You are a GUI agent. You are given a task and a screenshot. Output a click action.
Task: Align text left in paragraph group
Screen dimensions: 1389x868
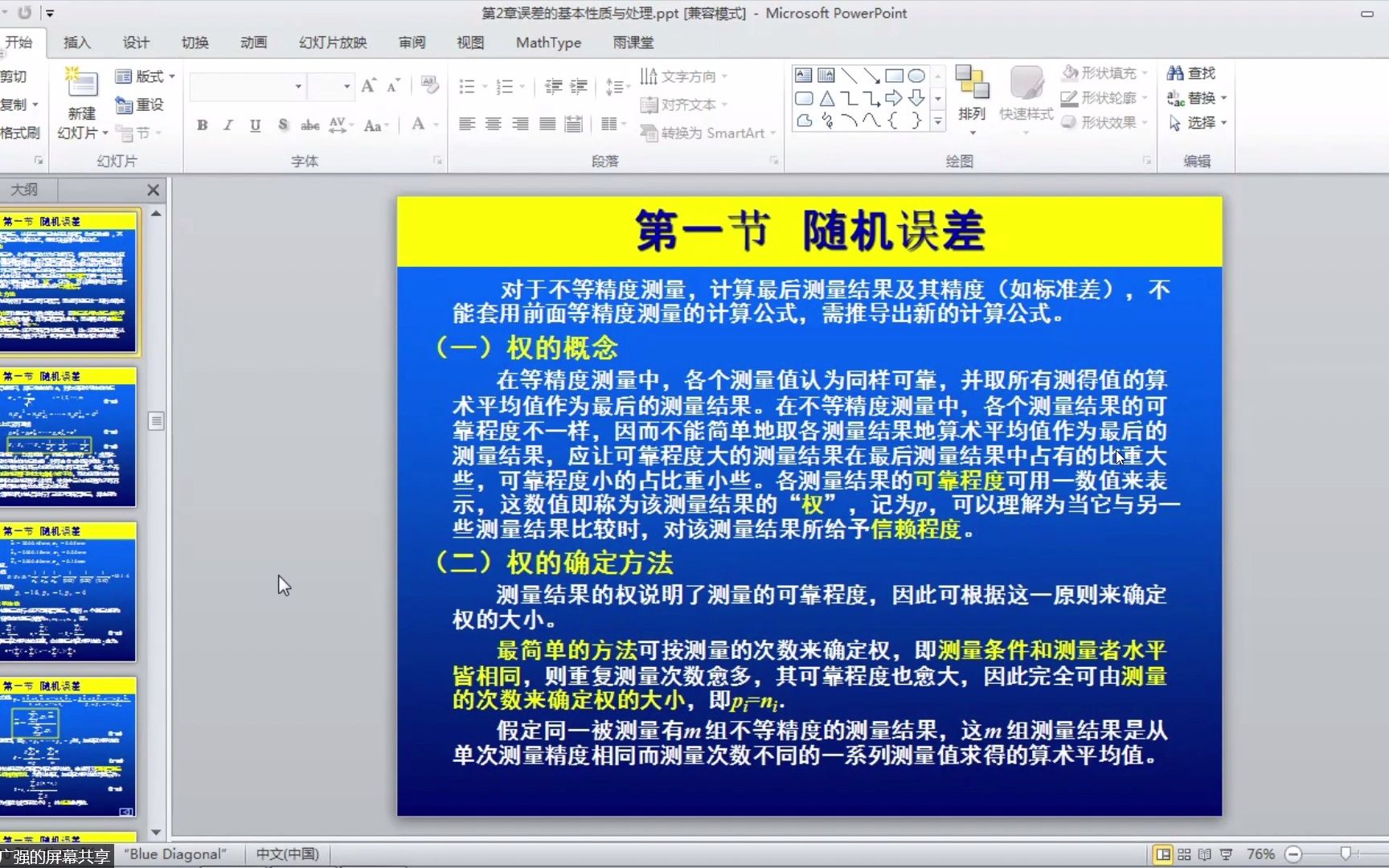click(467, 124)
